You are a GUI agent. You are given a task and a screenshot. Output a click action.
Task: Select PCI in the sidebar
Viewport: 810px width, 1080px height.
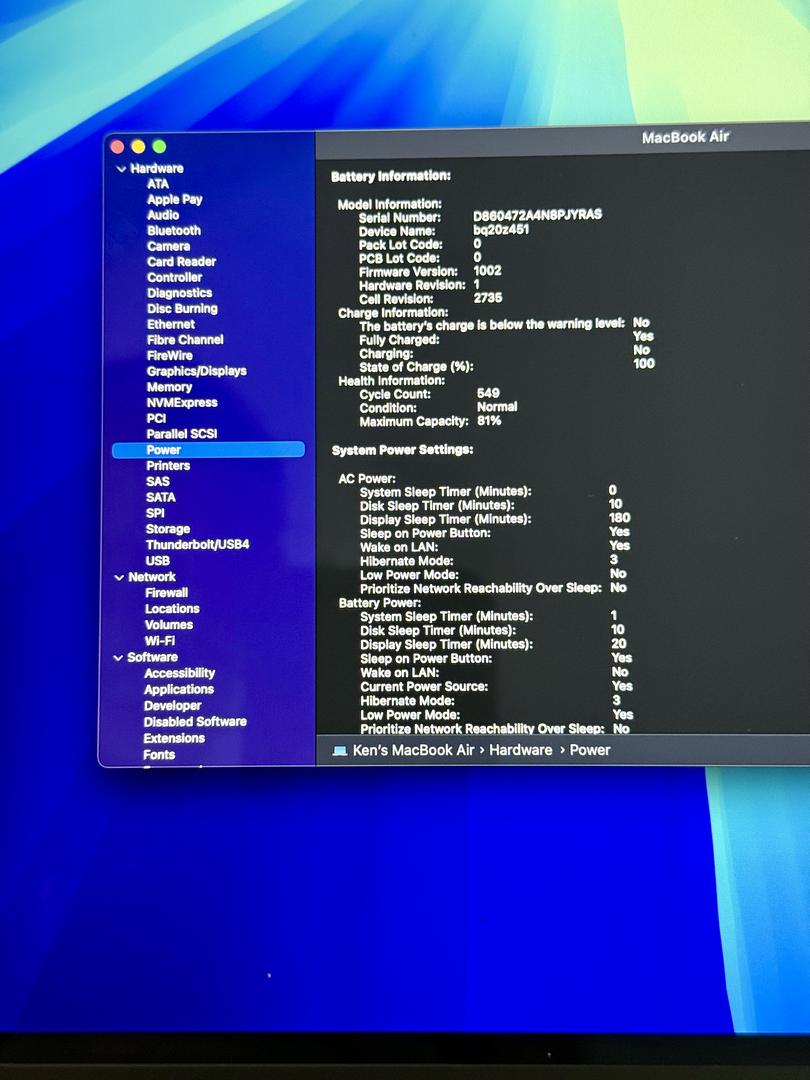(156, 418)
